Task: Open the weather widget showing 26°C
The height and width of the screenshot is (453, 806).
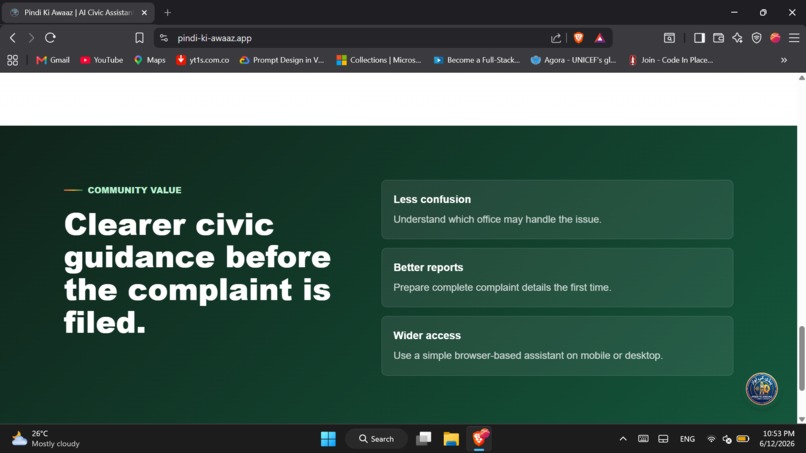Action: click(46, 439)
